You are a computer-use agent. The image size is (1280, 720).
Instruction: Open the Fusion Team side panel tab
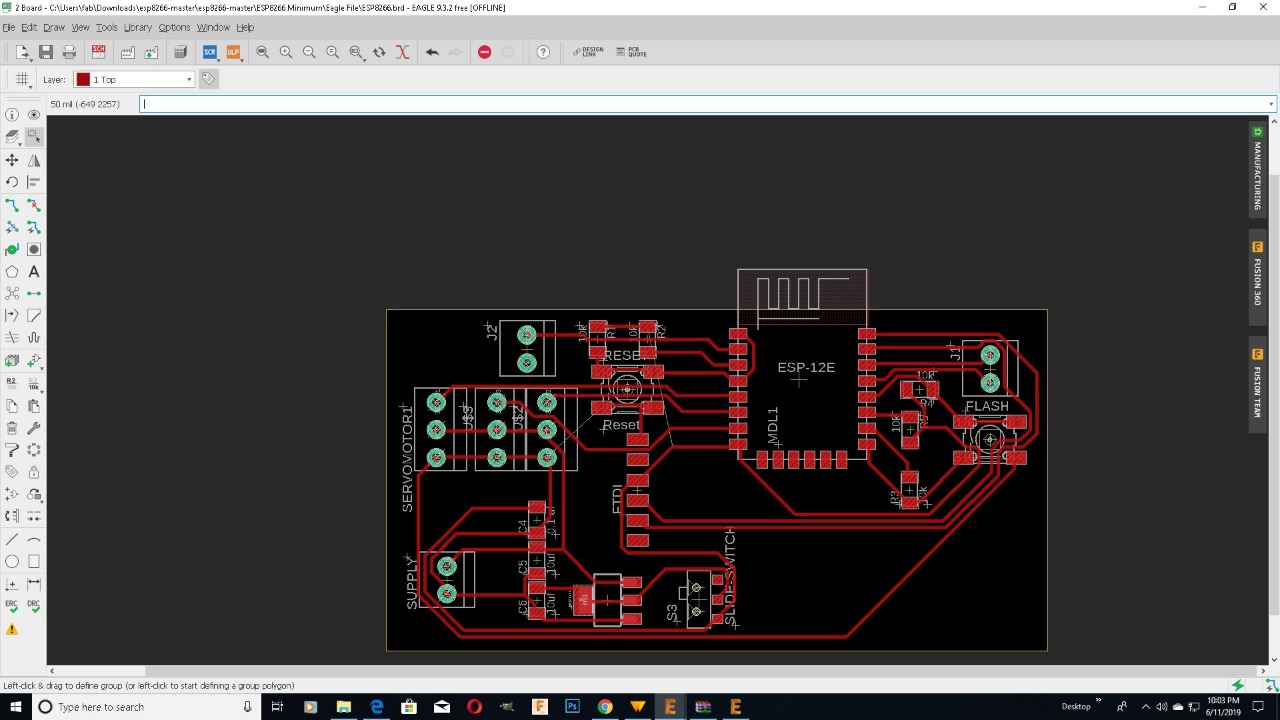point(1258,383)
